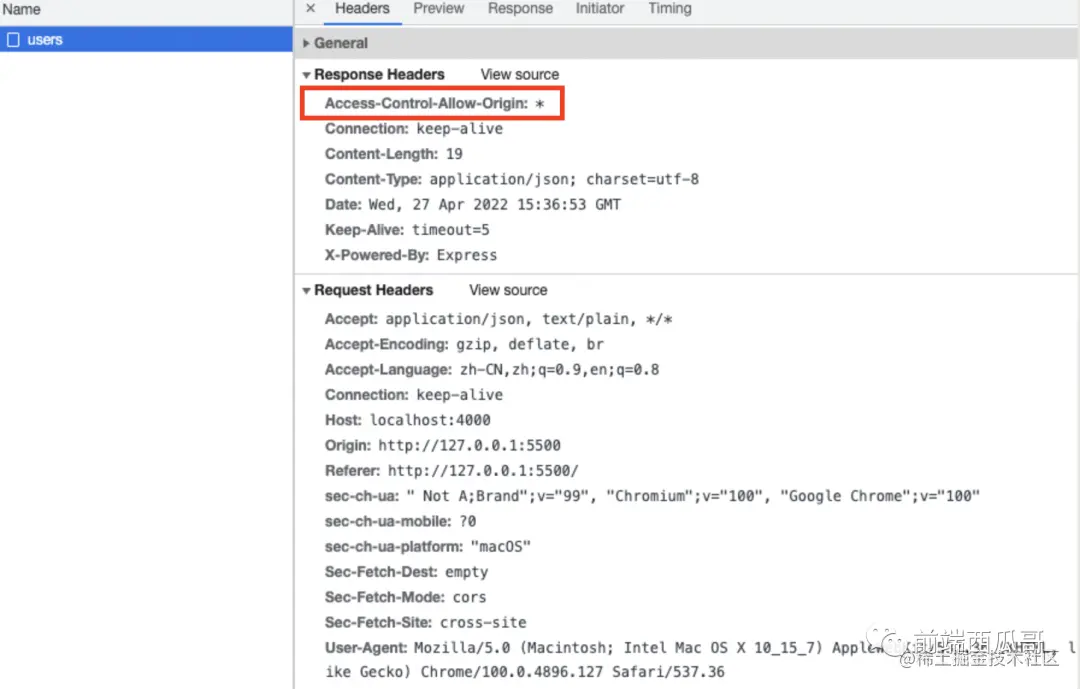
Task: Switch to the Headers tab
Action: (x=362, y=8)
